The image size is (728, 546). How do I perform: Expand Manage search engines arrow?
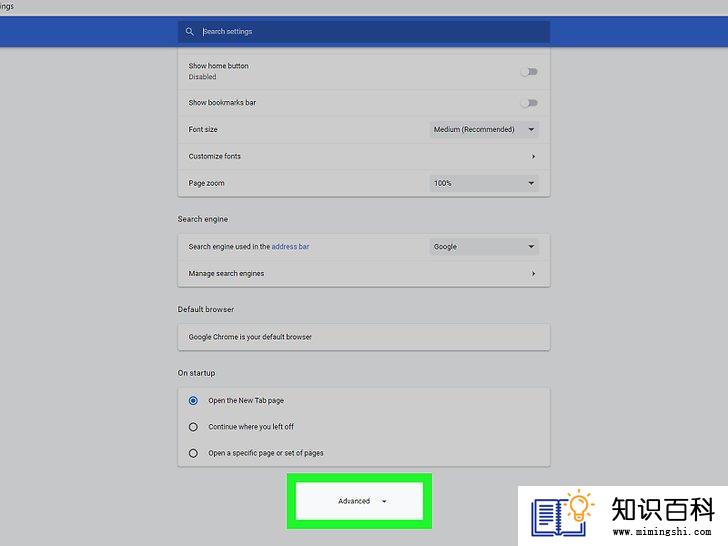pyautogui.click(x=533, y=273)
